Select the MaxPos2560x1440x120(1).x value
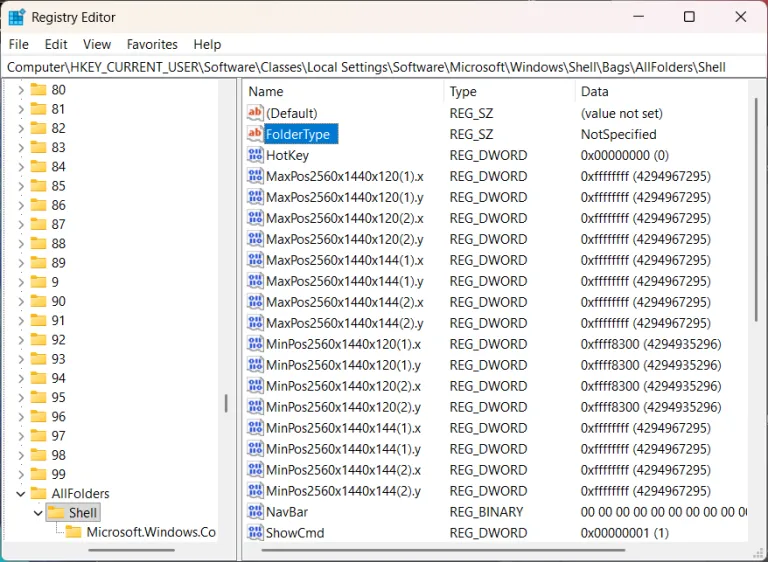 pyautogui.click(x=344, y=176)
